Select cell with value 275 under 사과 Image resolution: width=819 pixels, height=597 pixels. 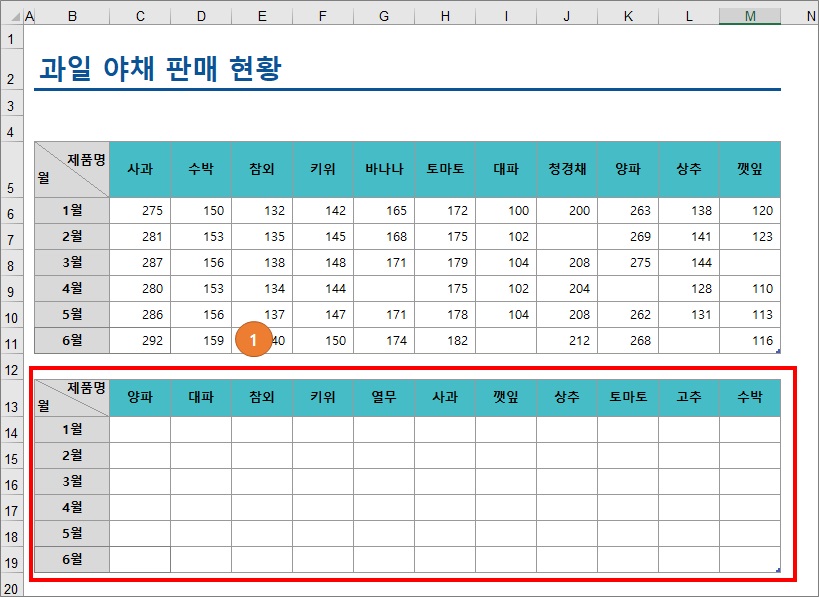click(x=140, y=210)
